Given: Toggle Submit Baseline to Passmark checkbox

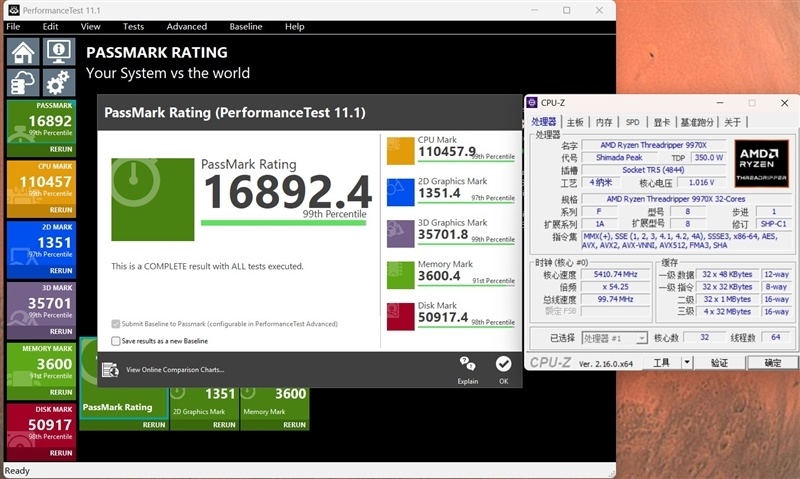Looking at the screenshot, I should coord(115,324).
